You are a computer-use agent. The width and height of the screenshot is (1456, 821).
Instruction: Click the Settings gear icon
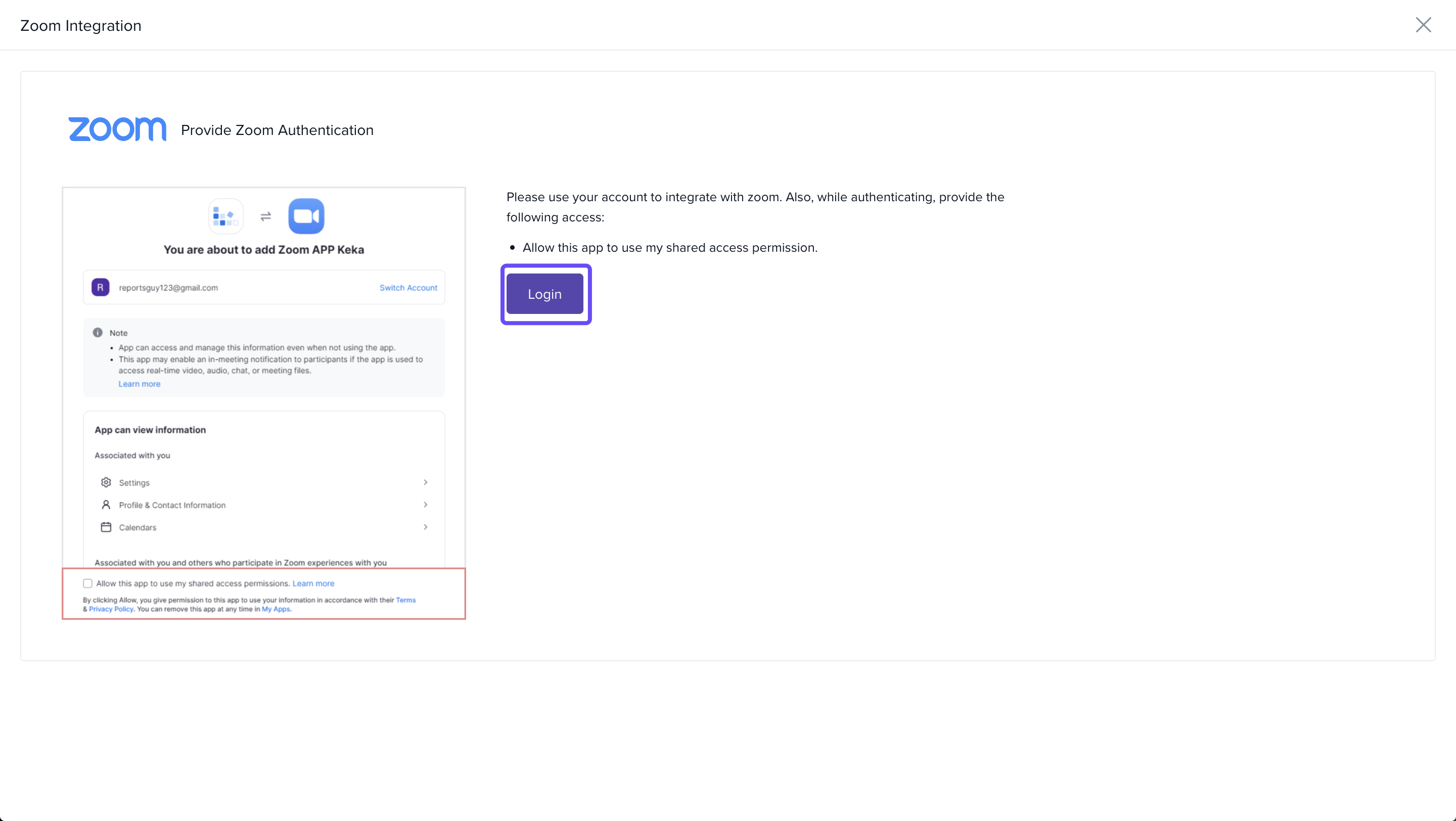point(106,483)
